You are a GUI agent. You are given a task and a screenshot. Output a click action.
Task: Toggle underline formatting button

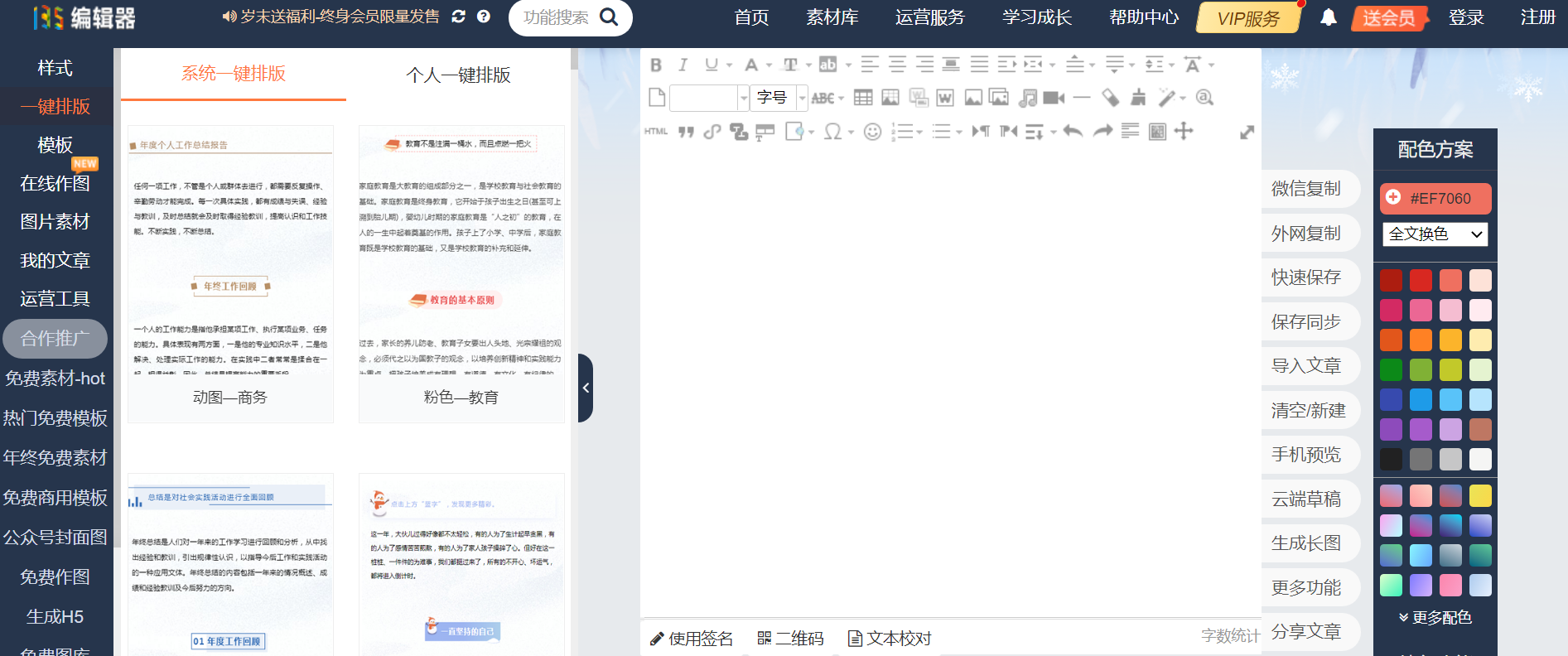click(712, 65)
